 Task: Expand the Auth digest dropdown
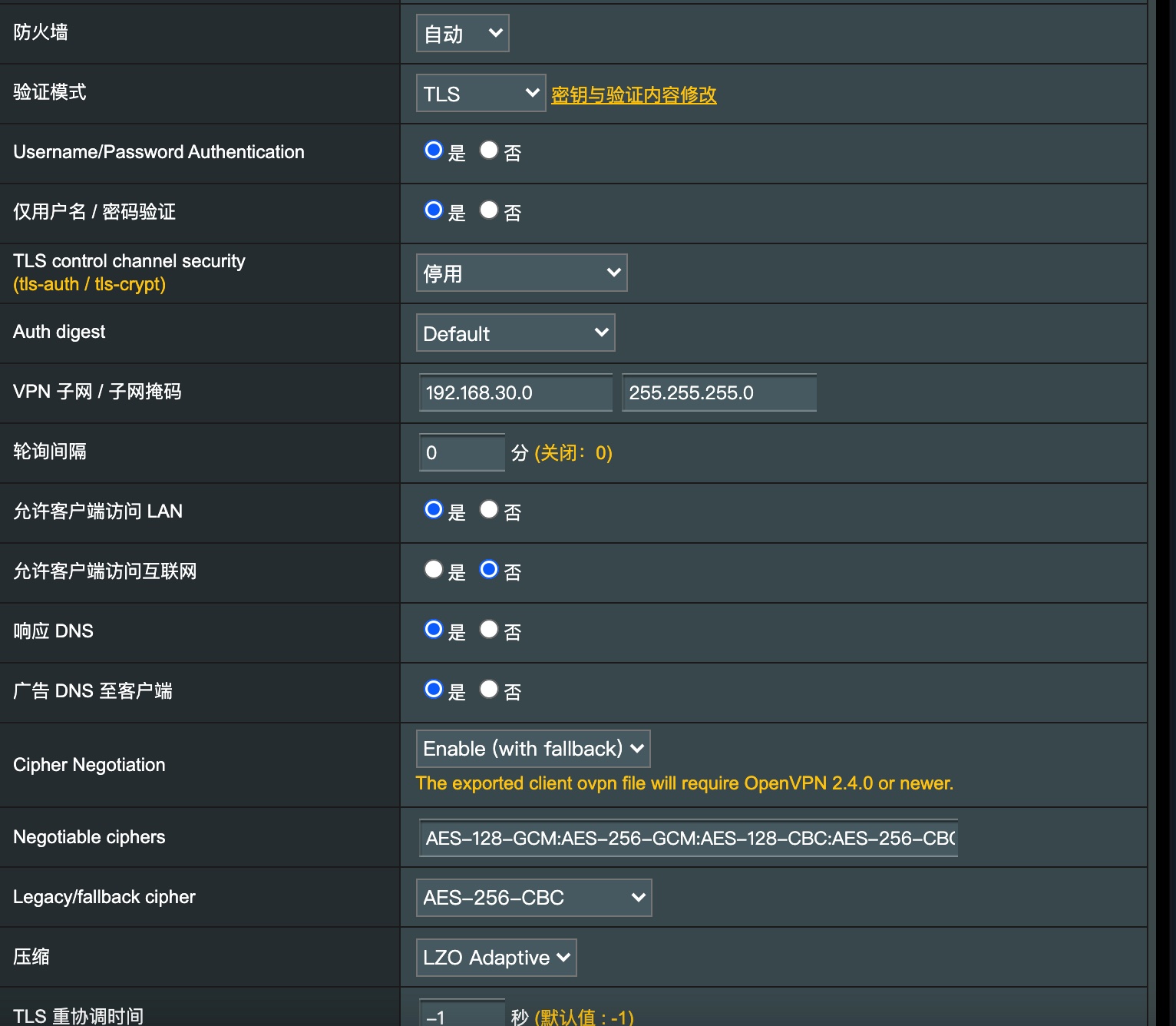point(514,333)
